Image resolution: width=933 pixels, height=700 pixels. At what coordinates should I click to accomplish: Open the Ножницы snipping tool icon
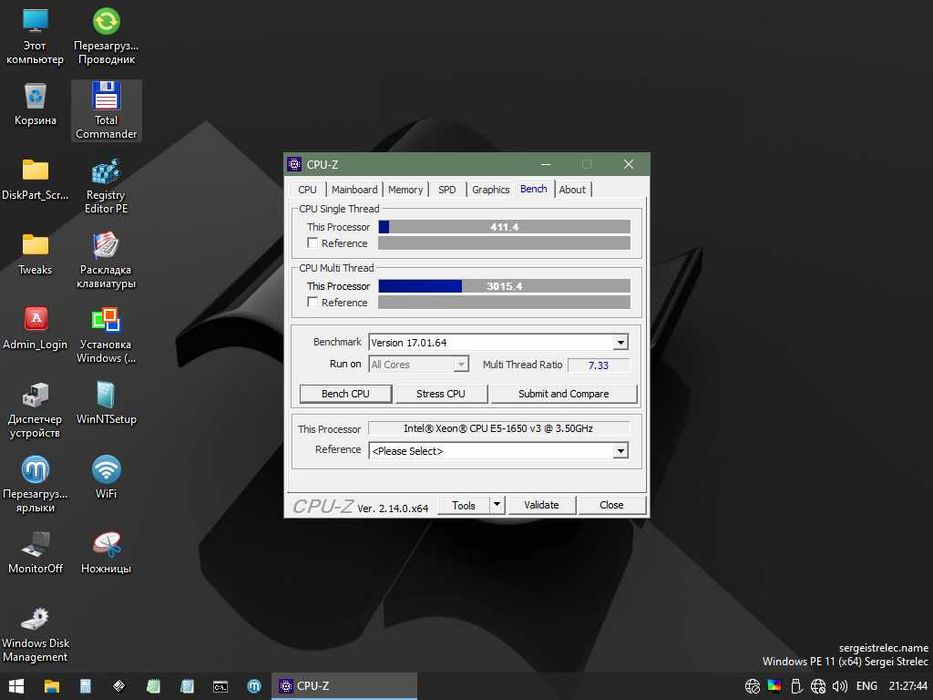click(106, 552)
